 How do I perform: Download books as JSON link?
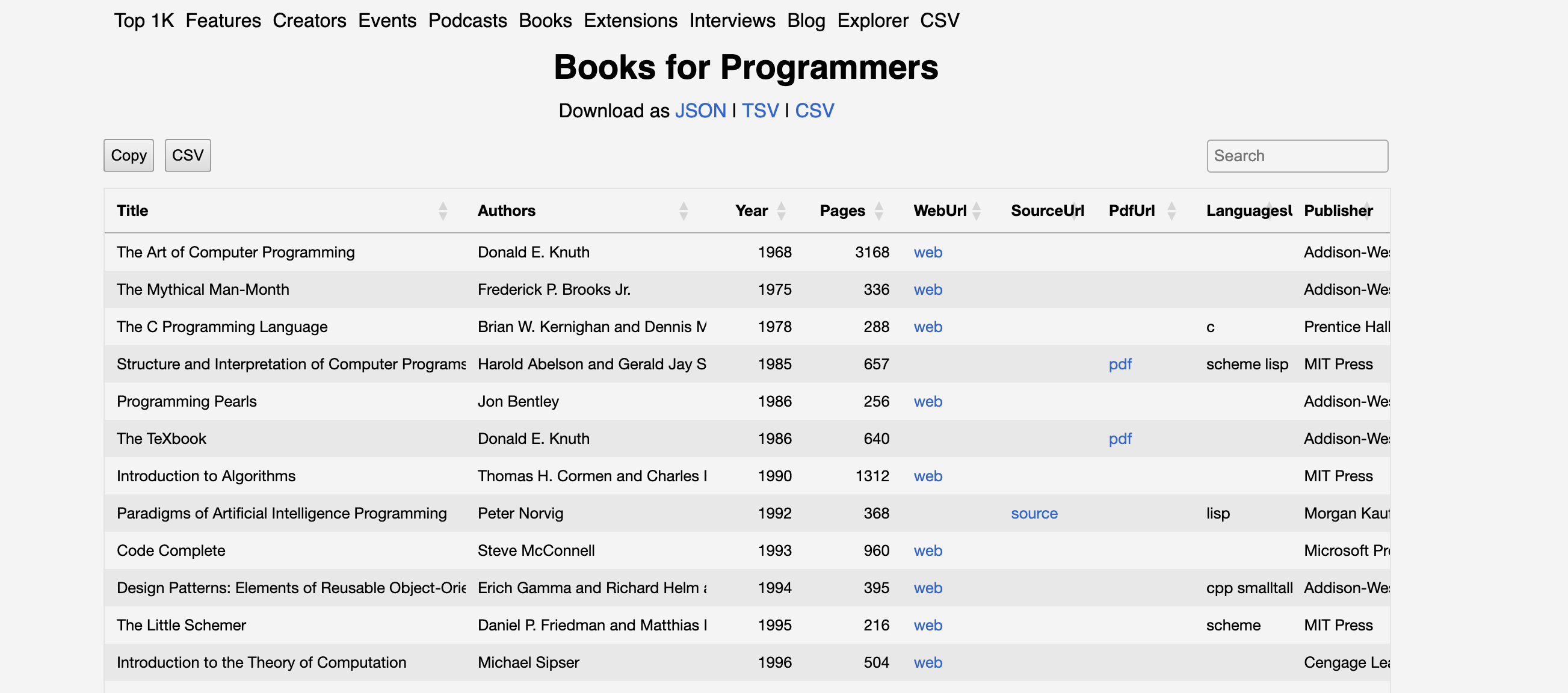click(x=700, y=111)
